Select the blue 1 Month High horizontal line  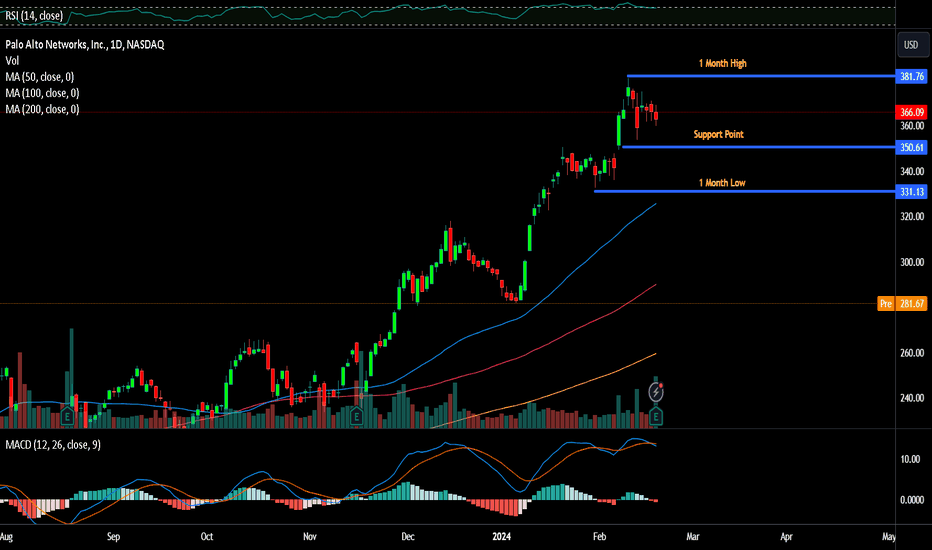[761, 76]
